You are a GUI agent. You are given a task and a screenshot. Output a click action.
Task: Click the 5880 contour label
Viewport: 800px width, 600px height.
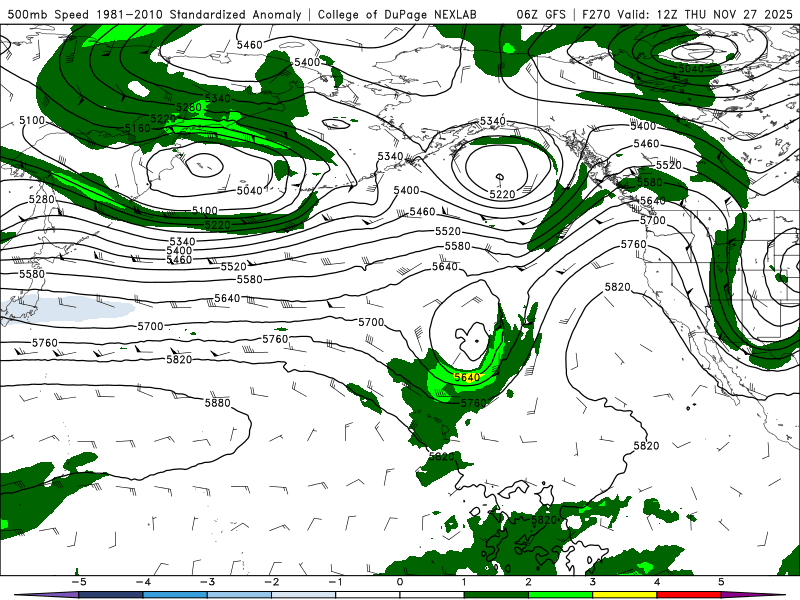pos(218,403)
